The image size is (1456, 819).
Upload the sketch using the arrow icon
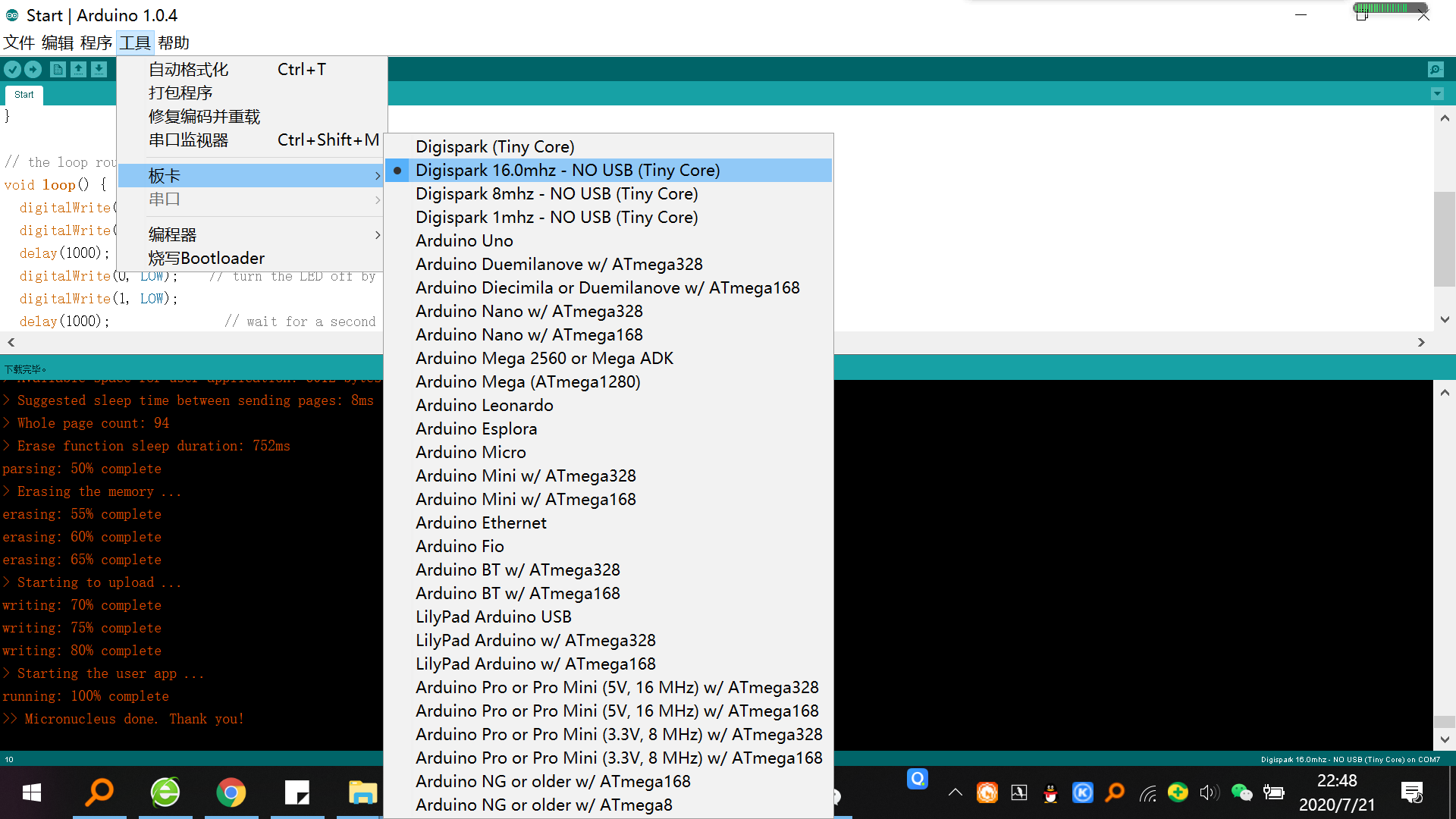tap(33, 69)
